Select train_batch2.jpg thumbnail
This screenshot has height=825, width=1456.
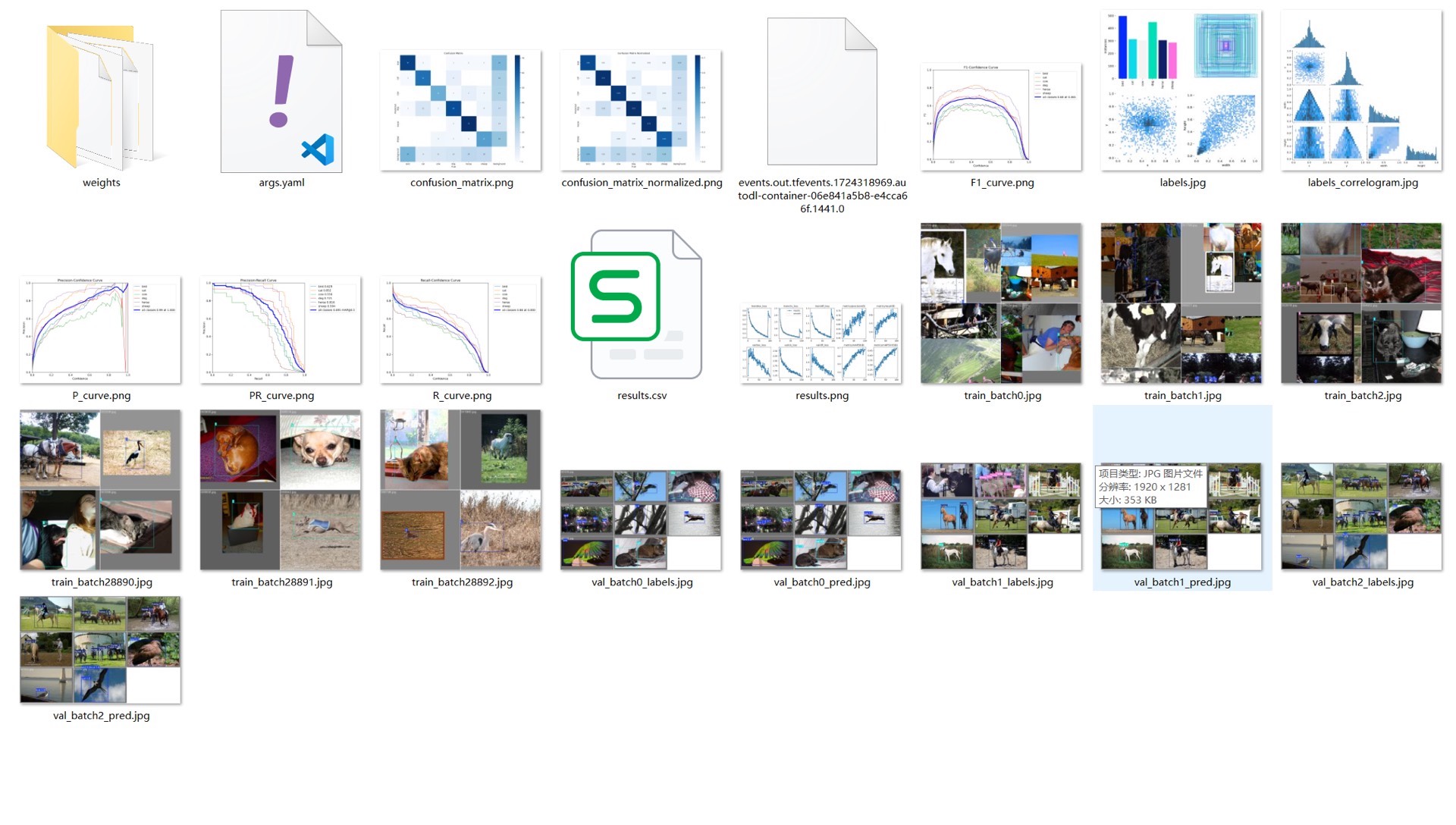click(1362, 303)
